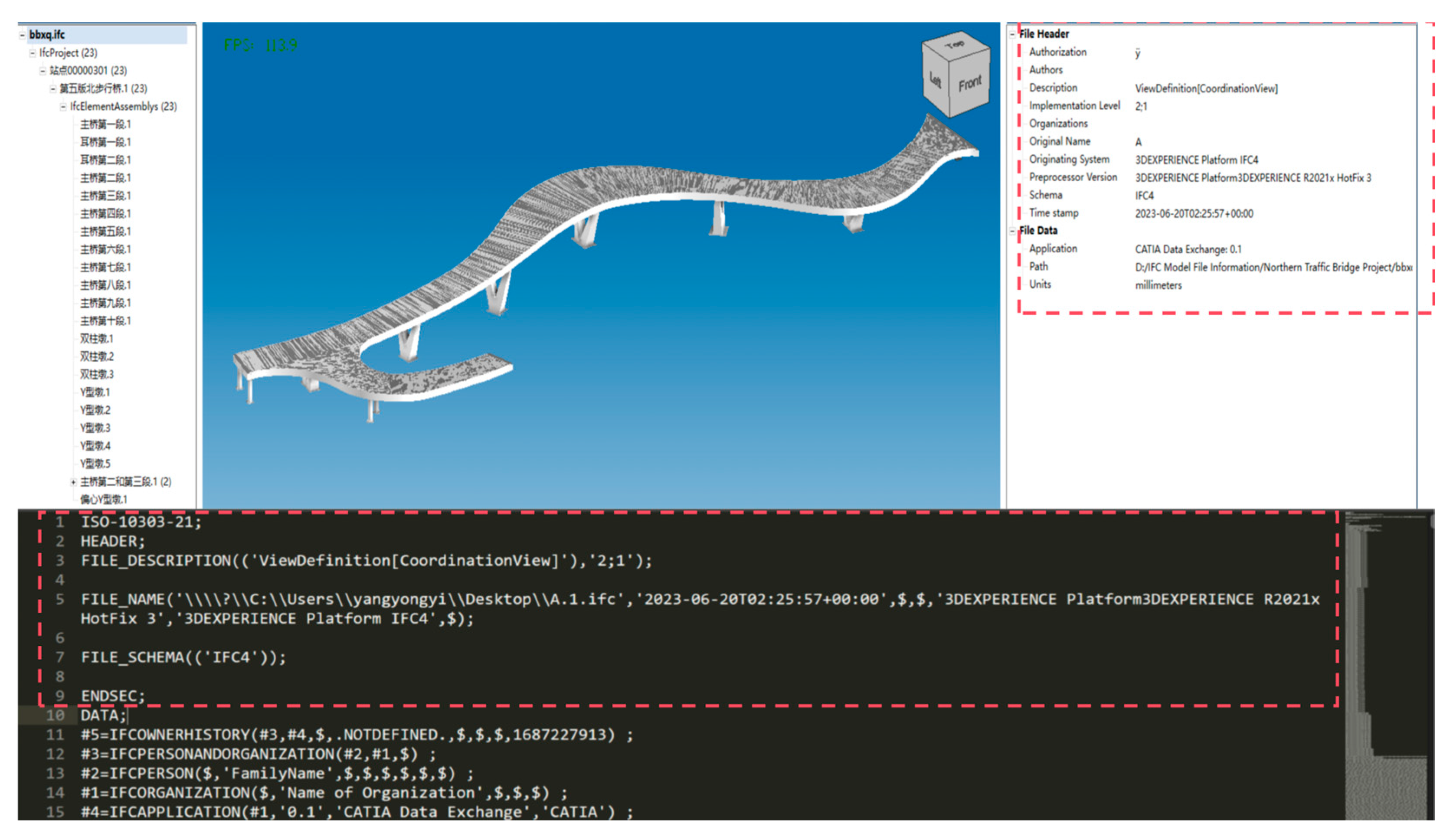Collapse the 站点00000301 (23) node
The height and width of the screenshot is (840, 1453).
pos(43,71)
